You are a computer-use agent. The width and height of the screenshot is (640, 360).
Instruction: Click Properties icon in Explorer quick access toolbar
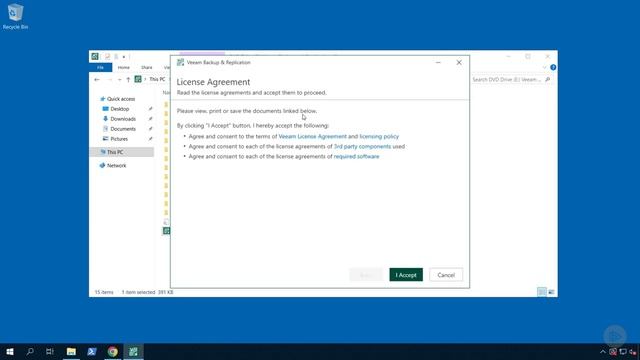[107, 57]
